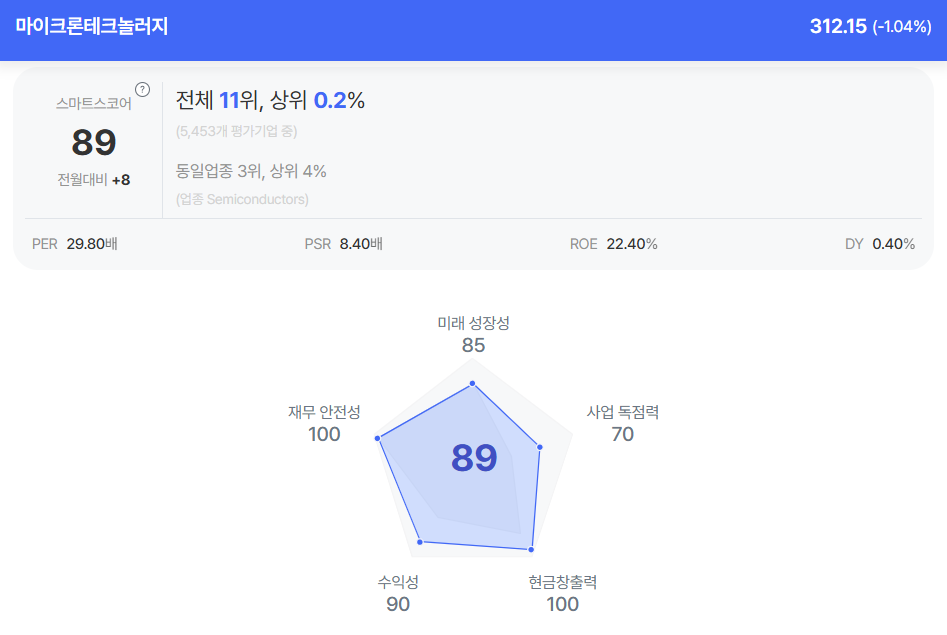Click the DY 0.40% dividend yield metric

pos(880,243)
